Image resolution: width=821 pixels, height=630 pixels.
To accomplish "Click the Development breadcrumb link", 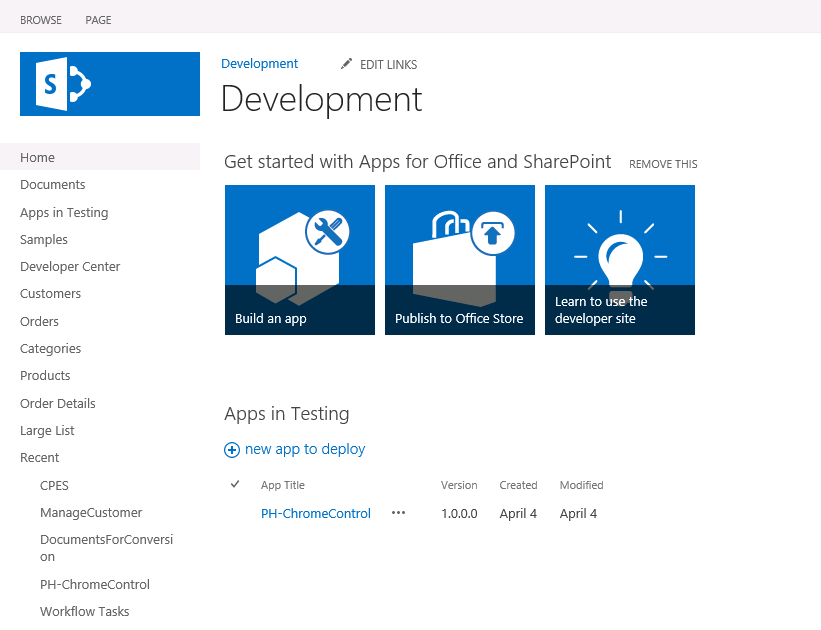I will pos(259,63).
